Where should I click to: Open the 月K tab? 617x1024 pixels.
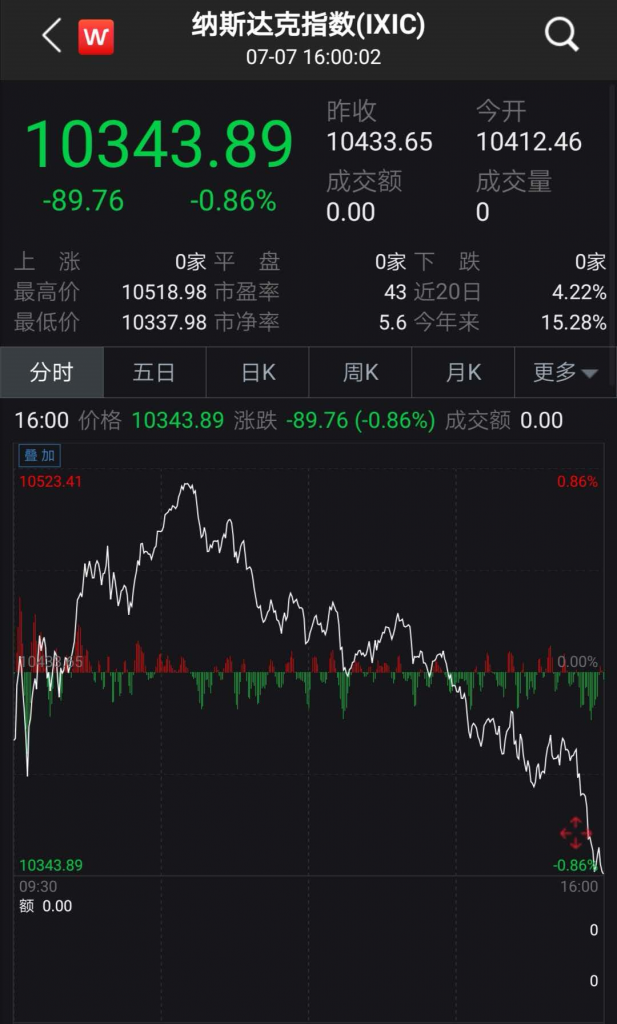(x=463, y=372)
